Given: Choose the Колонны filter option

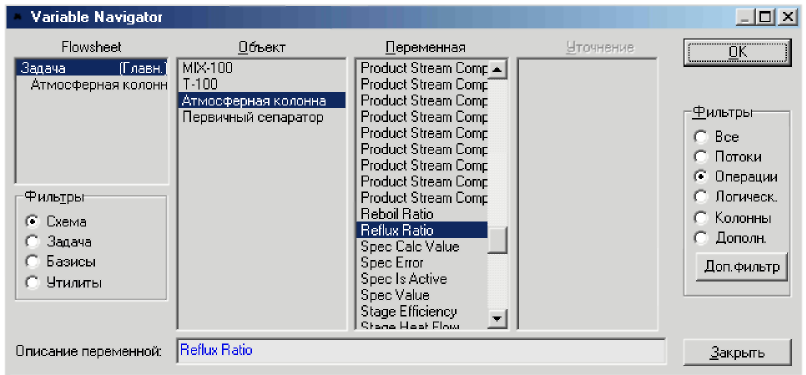Looking at the screenshot, I should coord(700,218).
